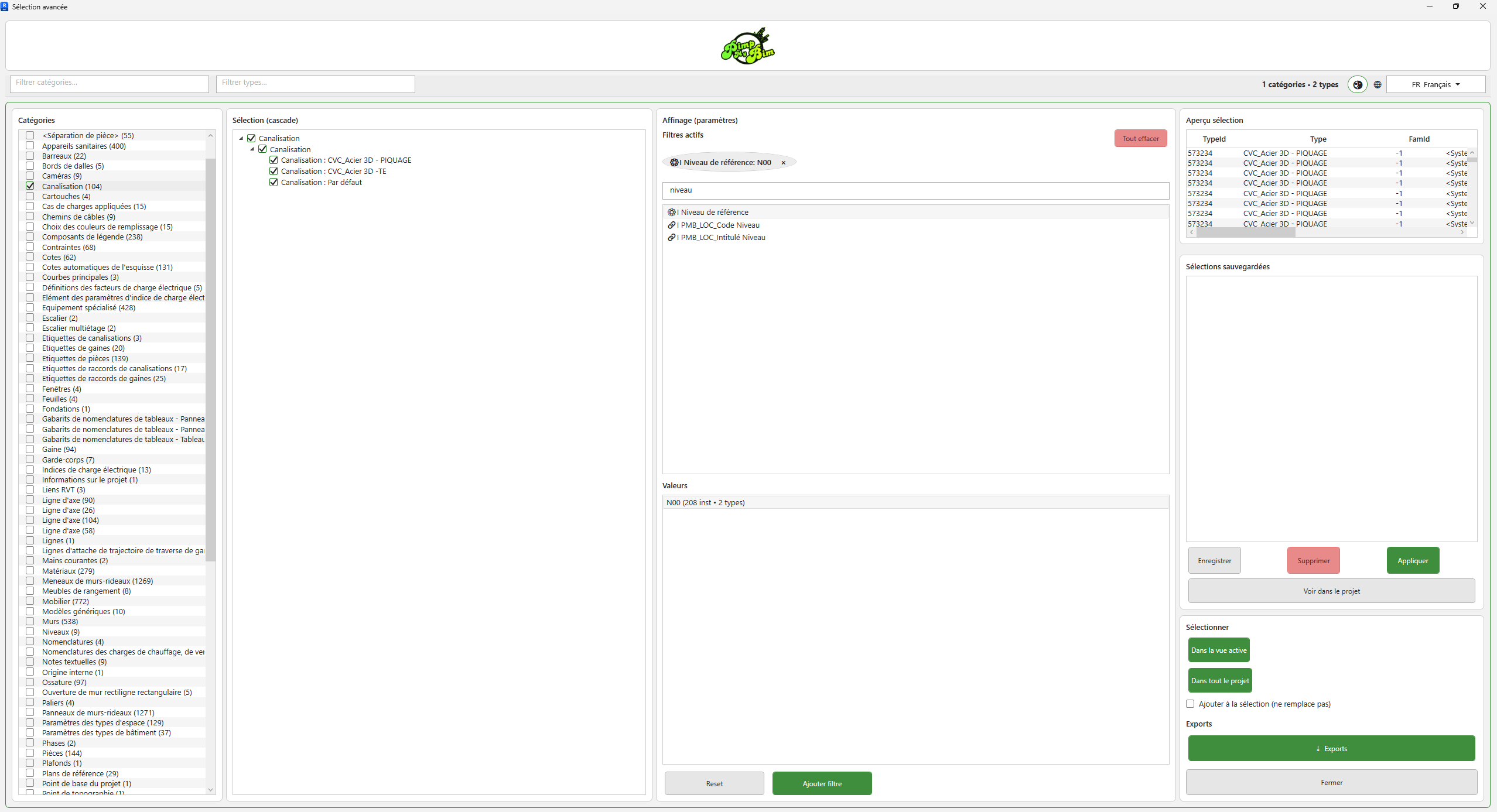Image resolution: width=1497 pixels, height=812 pixels.
Task: Open the FR Français language dropdown
Action: click(x=1436, y=84)
